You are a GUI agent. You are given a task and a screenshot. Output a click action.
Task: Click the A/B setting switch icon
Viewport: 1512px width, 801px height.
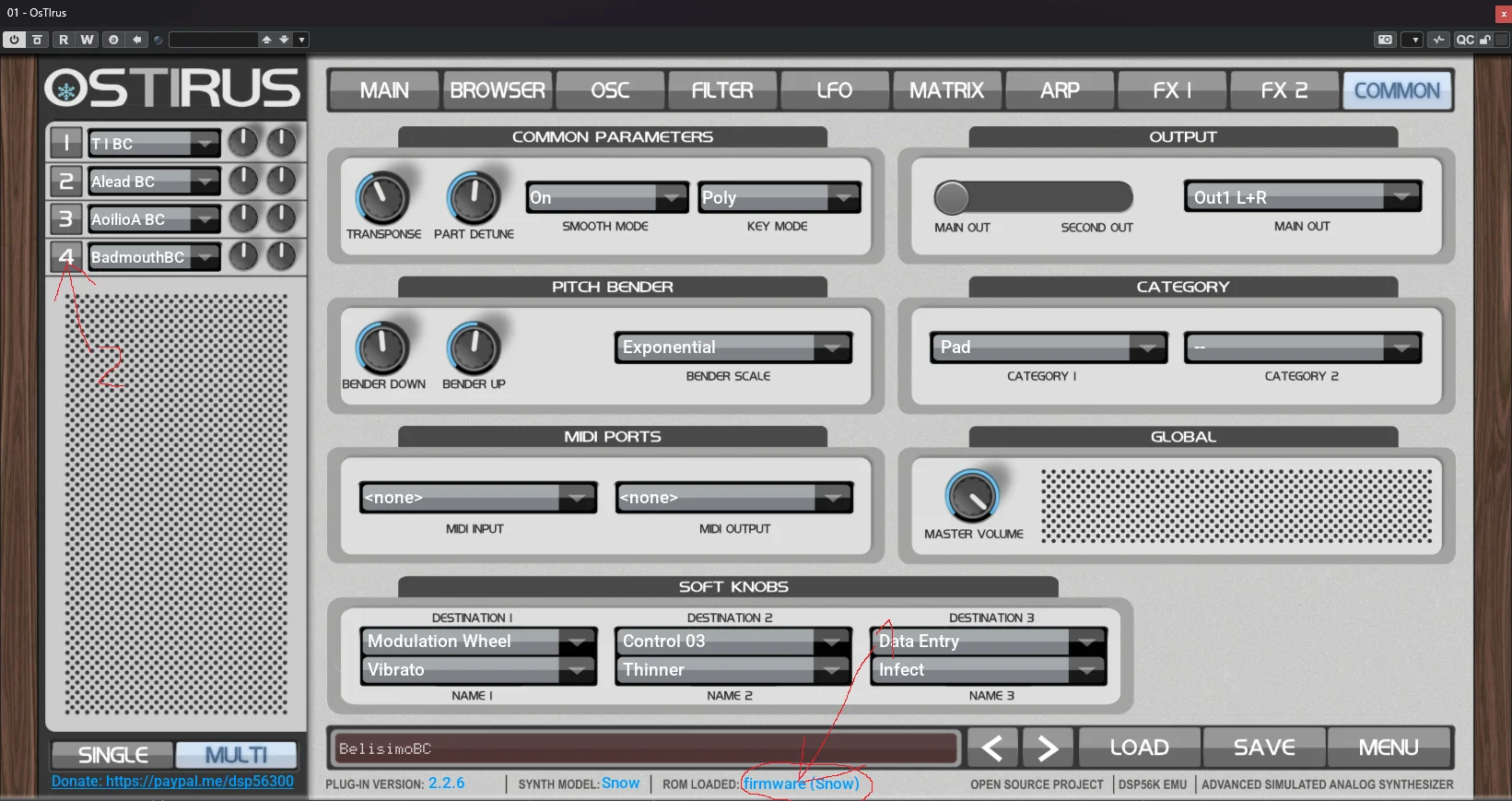(113, 40)
